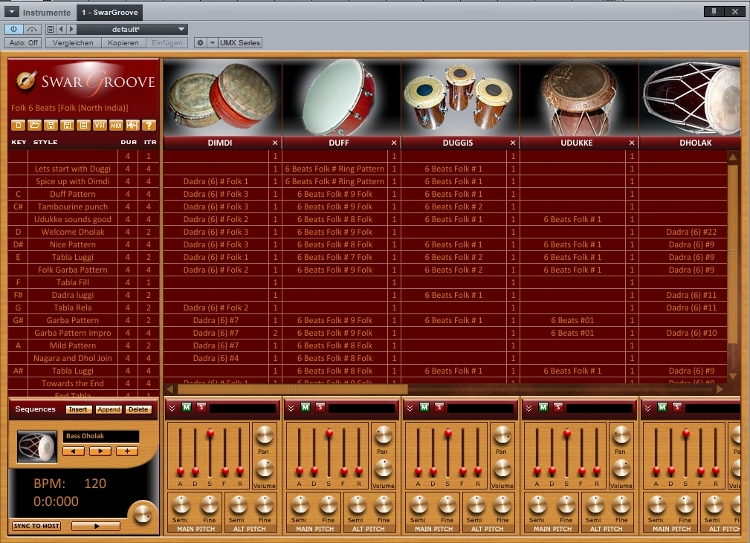The image size is (750, 543).
Task: Start playback with the transport play button
Action: tap(96, 526)
